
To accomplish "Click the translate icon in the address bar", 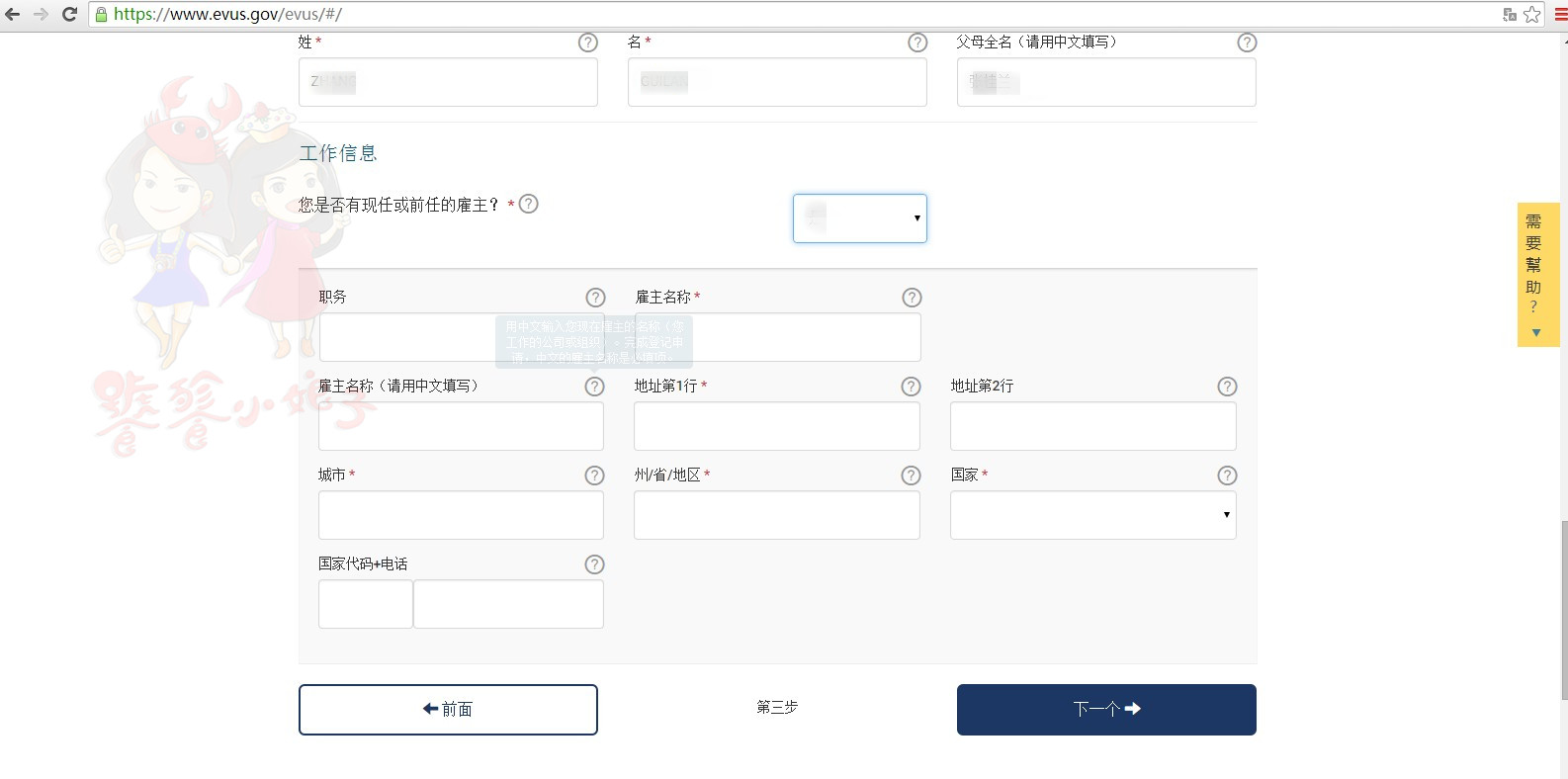I will click(1510, 14).
